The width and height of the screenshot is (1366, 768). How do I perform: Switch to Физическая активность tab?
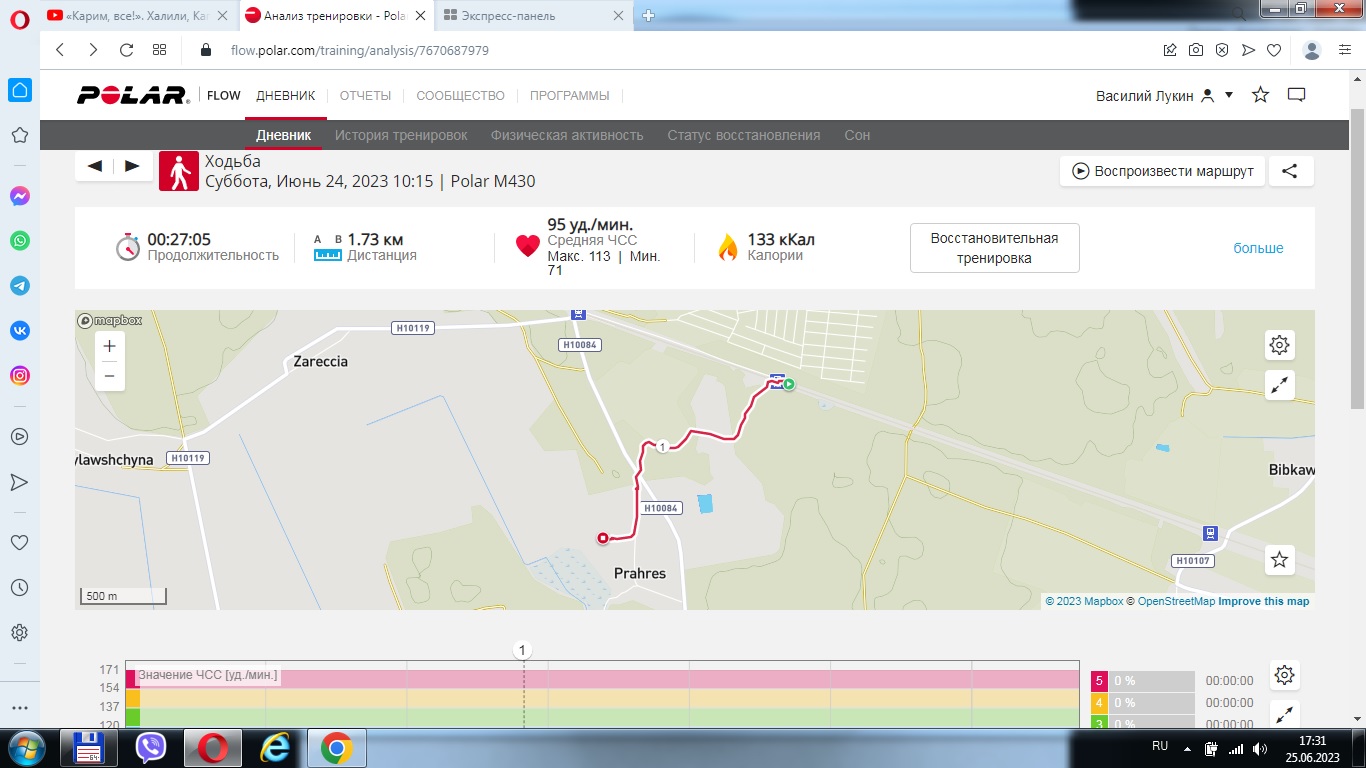(x=567, y=135)
